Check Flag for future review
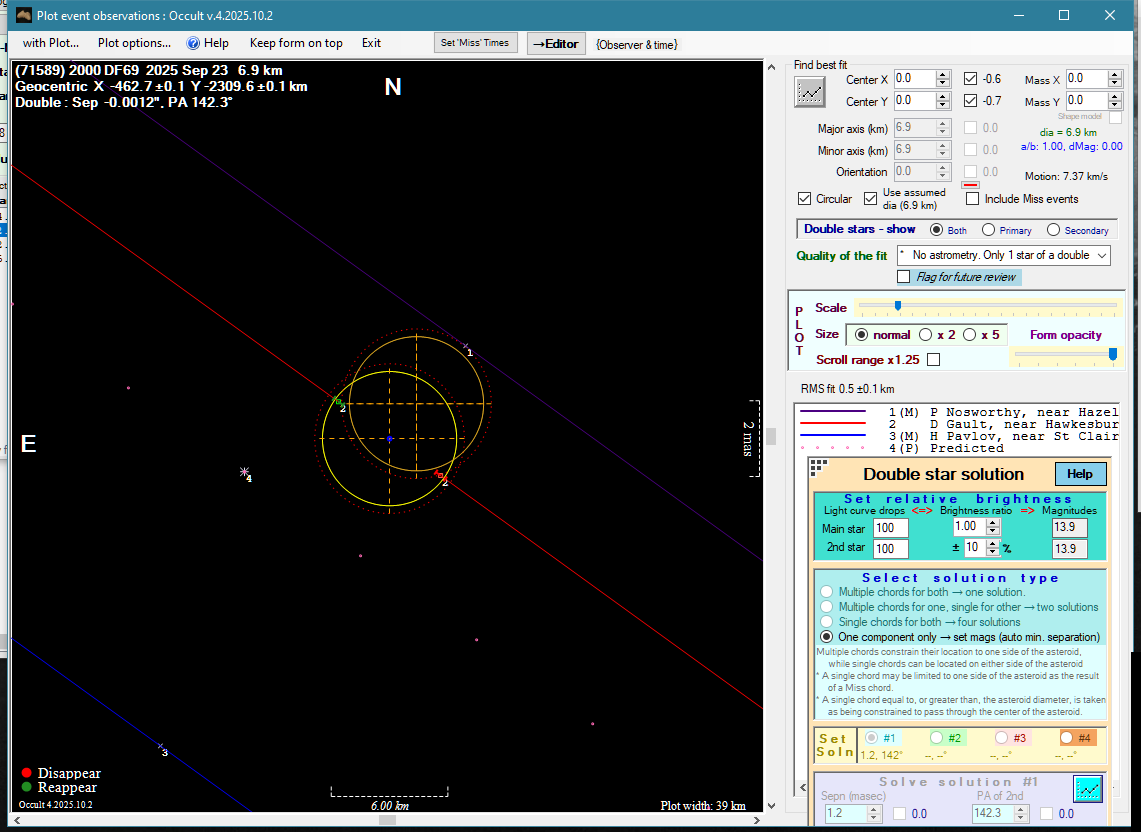This screenshot has width=1141, height=834. click(904, 277)
